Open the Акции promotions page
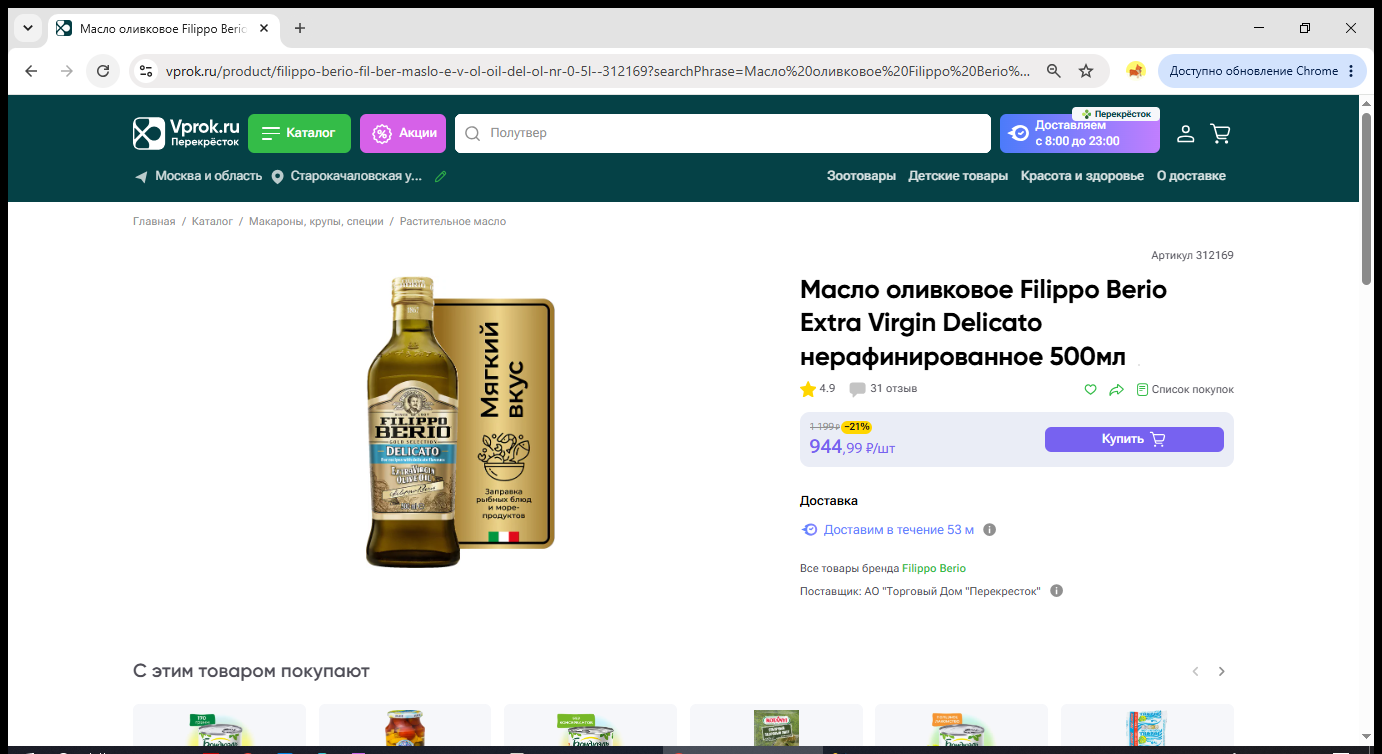Viewport: 1382px width, 754px height. pyautogui.click(x=403, y=133)
